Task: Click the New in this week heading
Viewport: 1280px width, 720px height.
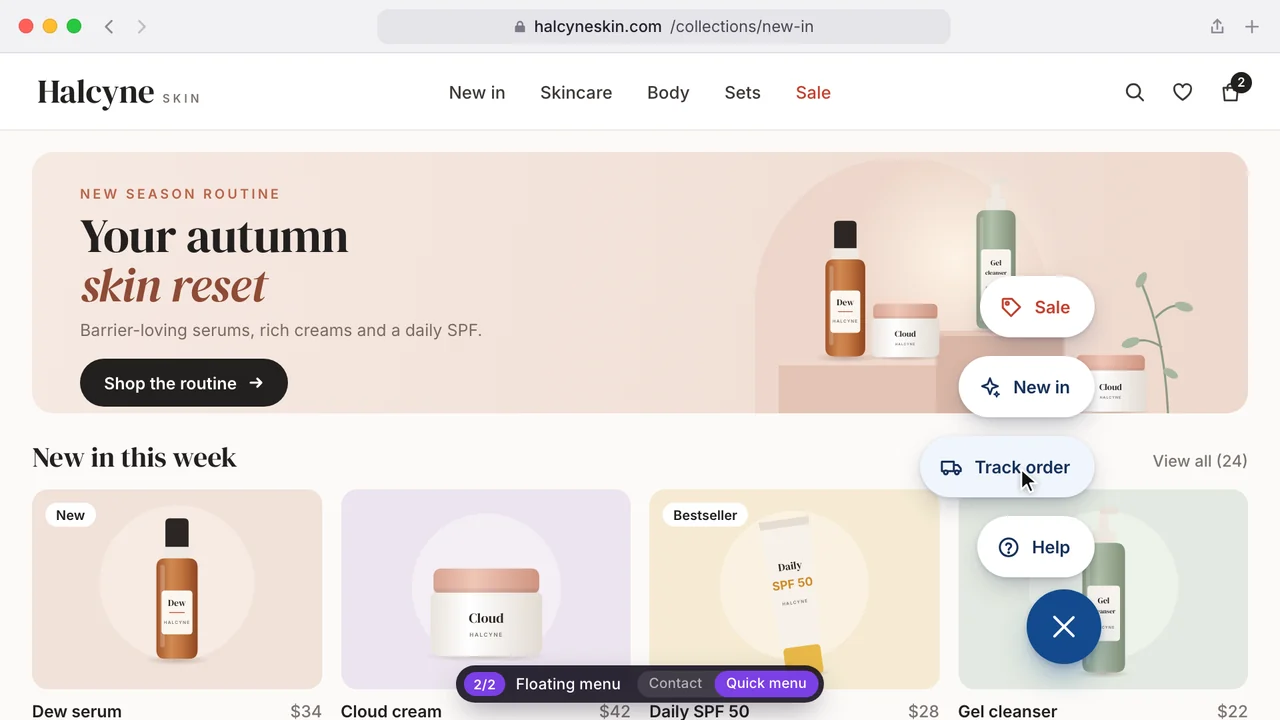Action: click(134, 458)
